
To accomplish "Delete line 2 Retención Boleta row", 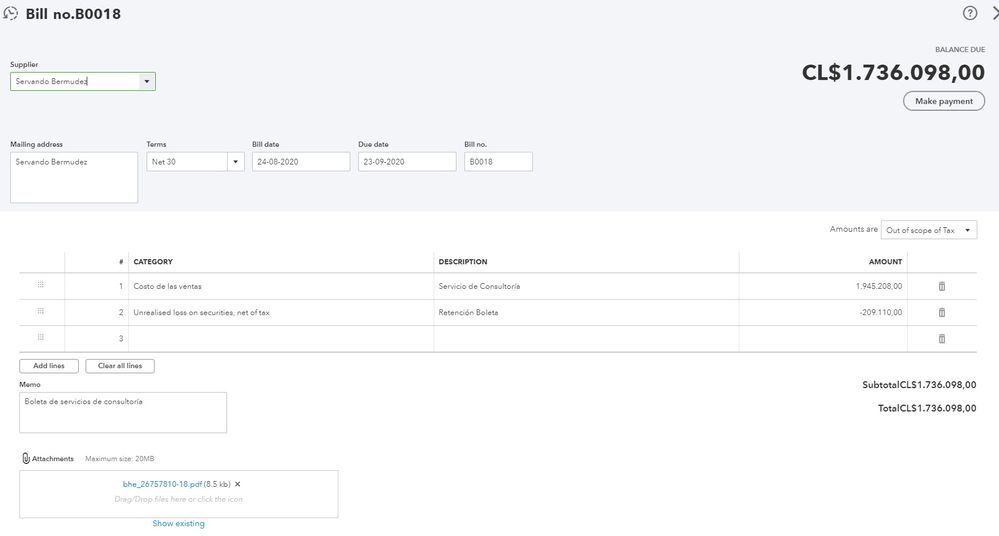I will point(941,312).
